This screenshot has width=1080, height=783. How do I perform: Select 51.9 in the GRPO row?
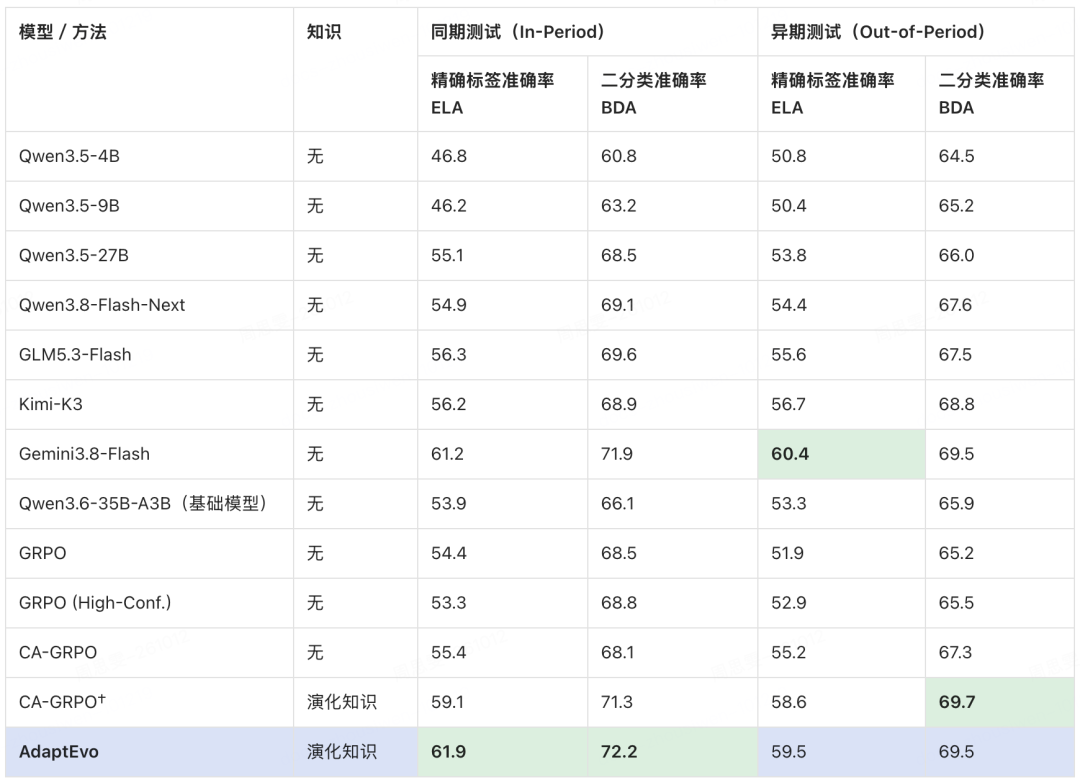coord(787,553)
